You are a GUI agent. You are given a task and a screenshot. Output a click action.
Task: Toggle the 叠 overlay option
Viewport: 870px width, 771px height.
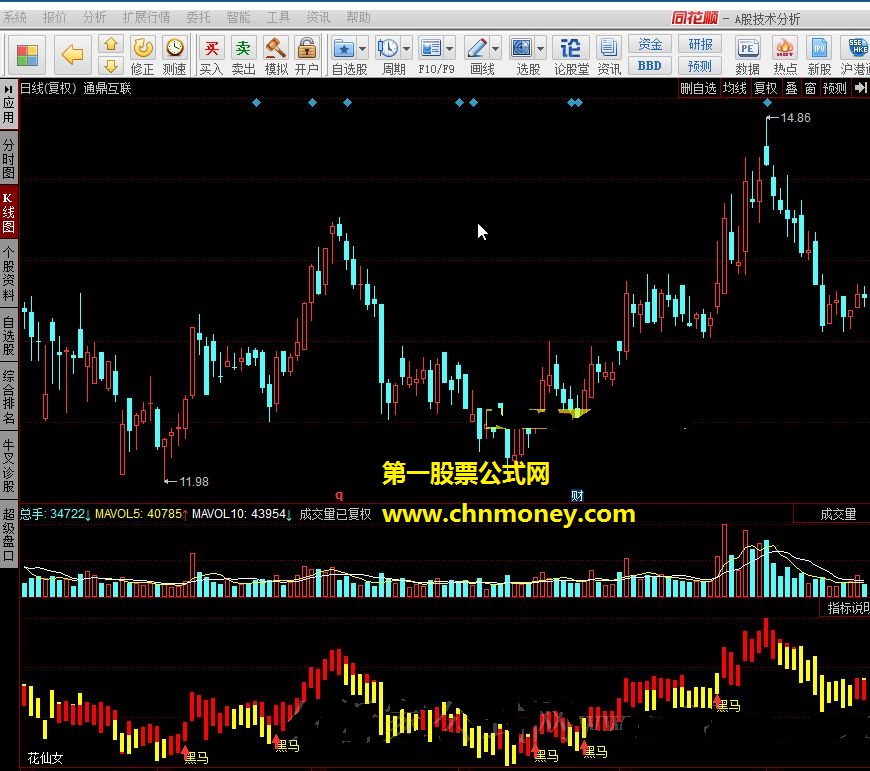[x=791, y=88]
